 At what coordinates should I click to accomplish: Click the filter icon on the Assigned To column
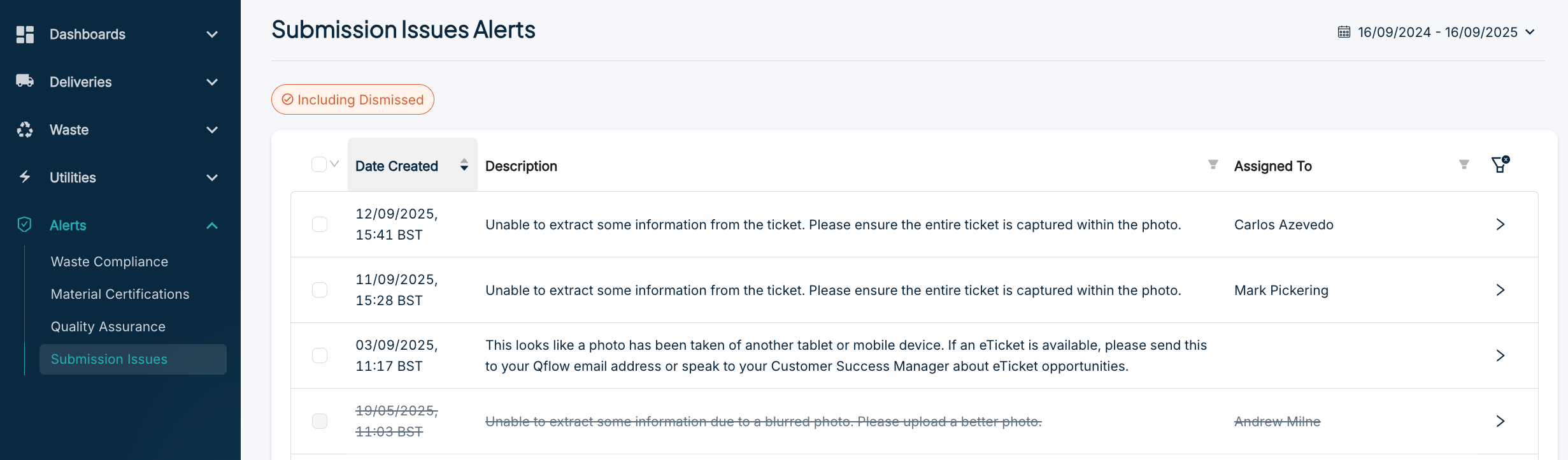(x=1462, y=164)
